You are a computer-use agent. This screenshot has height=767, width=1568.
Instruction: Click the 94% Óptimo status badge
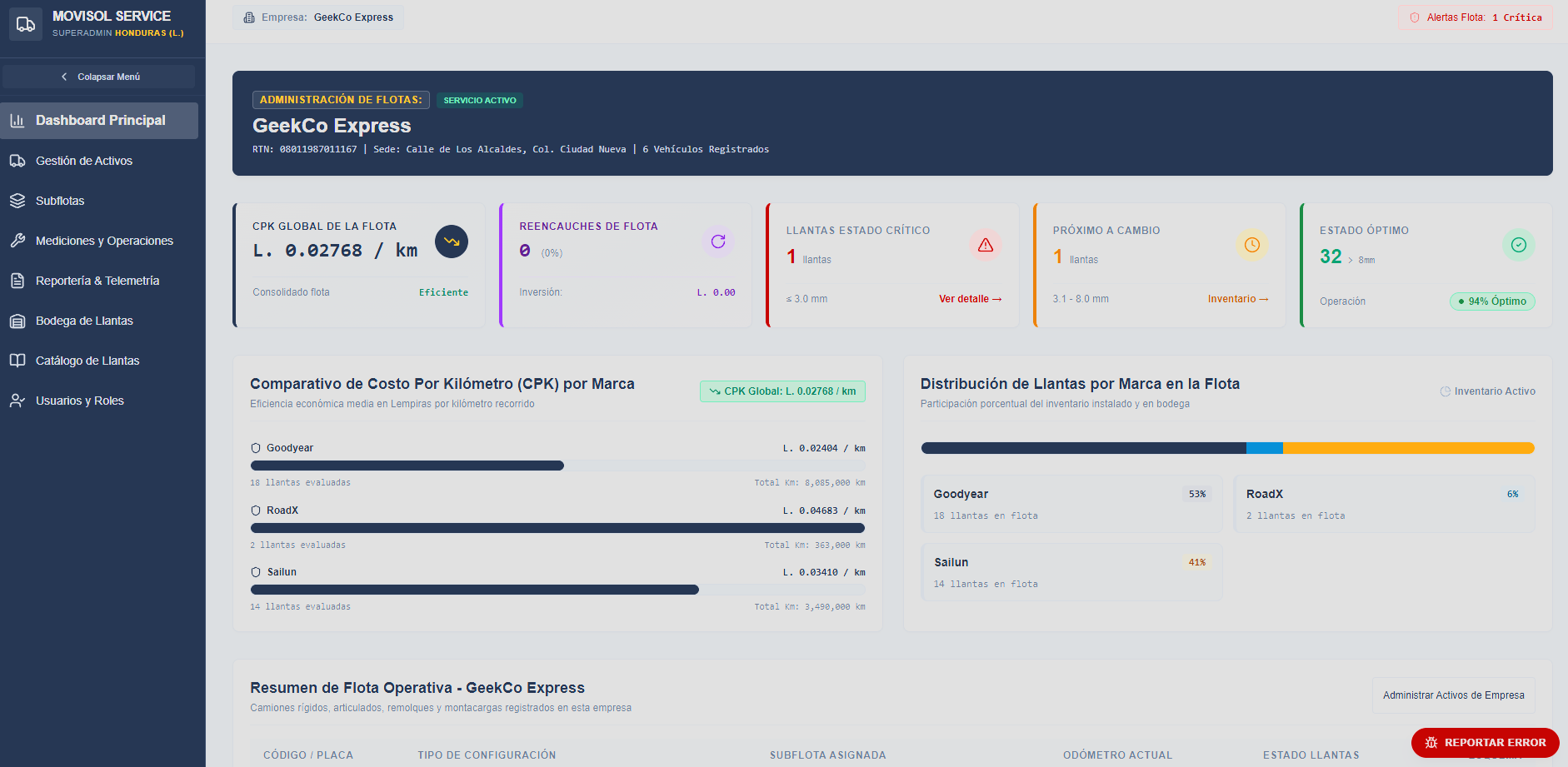tap(1492, 301)
